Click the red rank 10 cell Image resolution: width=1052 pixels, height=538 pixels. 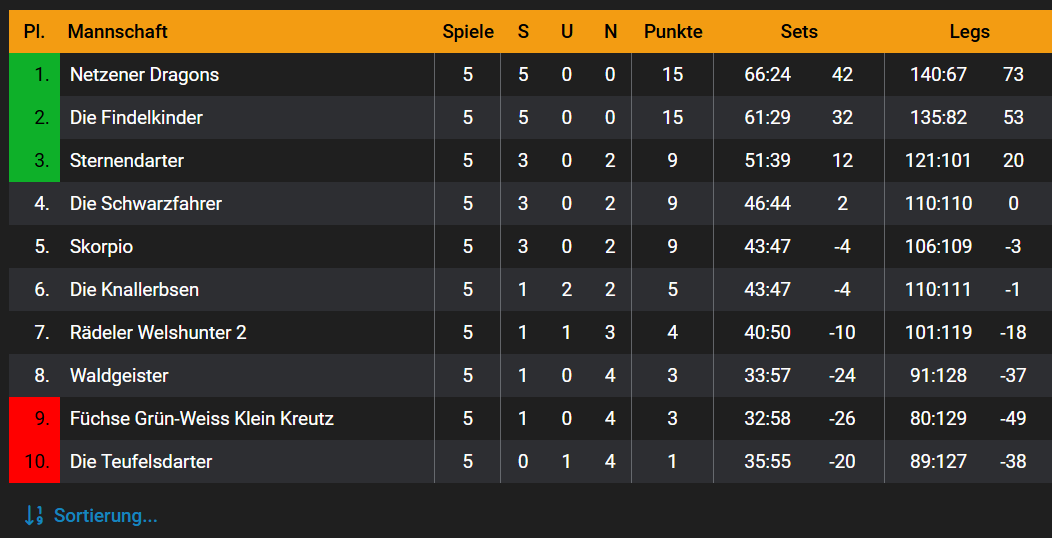35,461
